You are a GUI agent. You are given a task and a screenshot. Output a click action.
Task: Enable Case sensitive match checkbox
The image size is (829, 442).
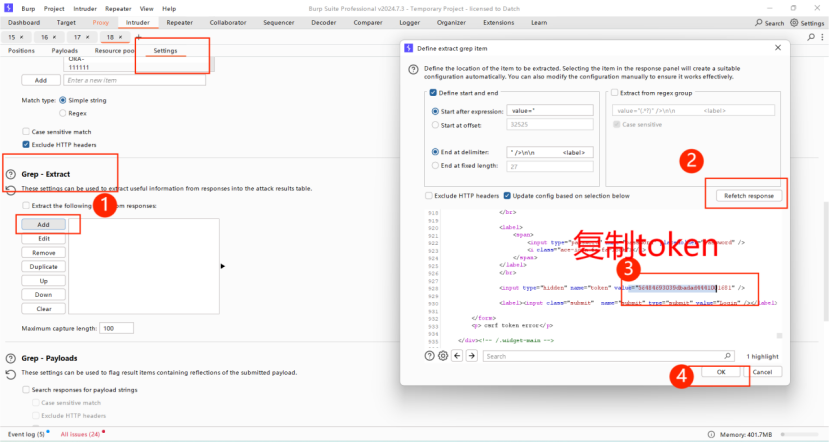(x=25, y=132)
